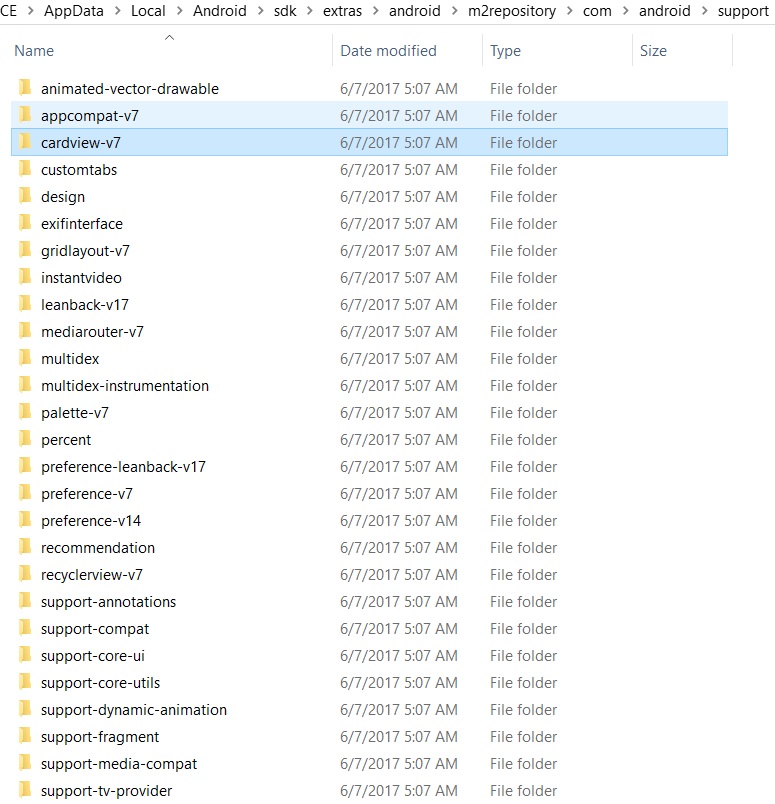Viewport: 775px width, 804px height.
Task: Click folder icon next to support-core-utils
Action: (x=25, y=682)
